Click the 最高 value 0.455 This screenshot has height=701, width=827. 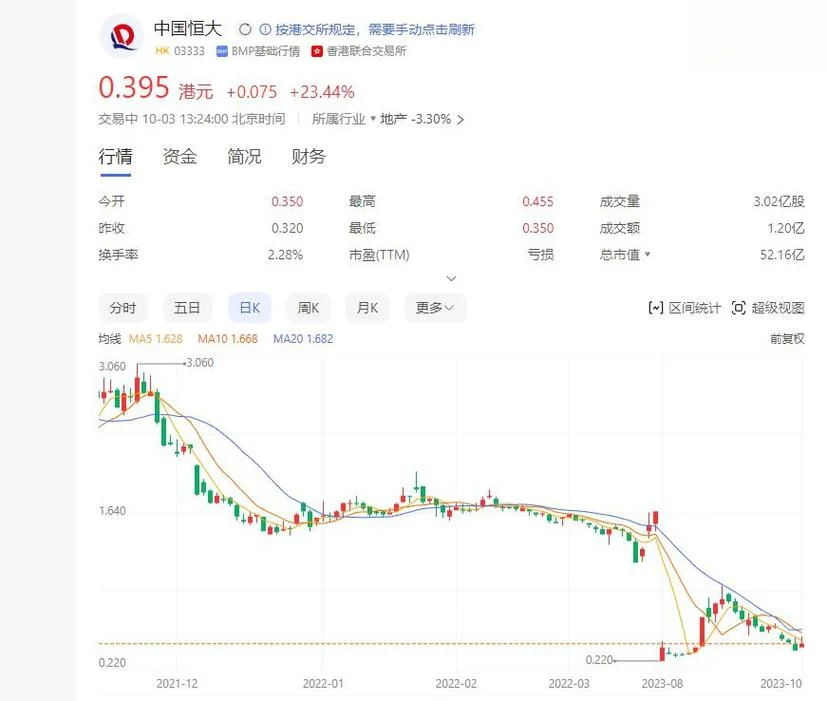point(538,201)
